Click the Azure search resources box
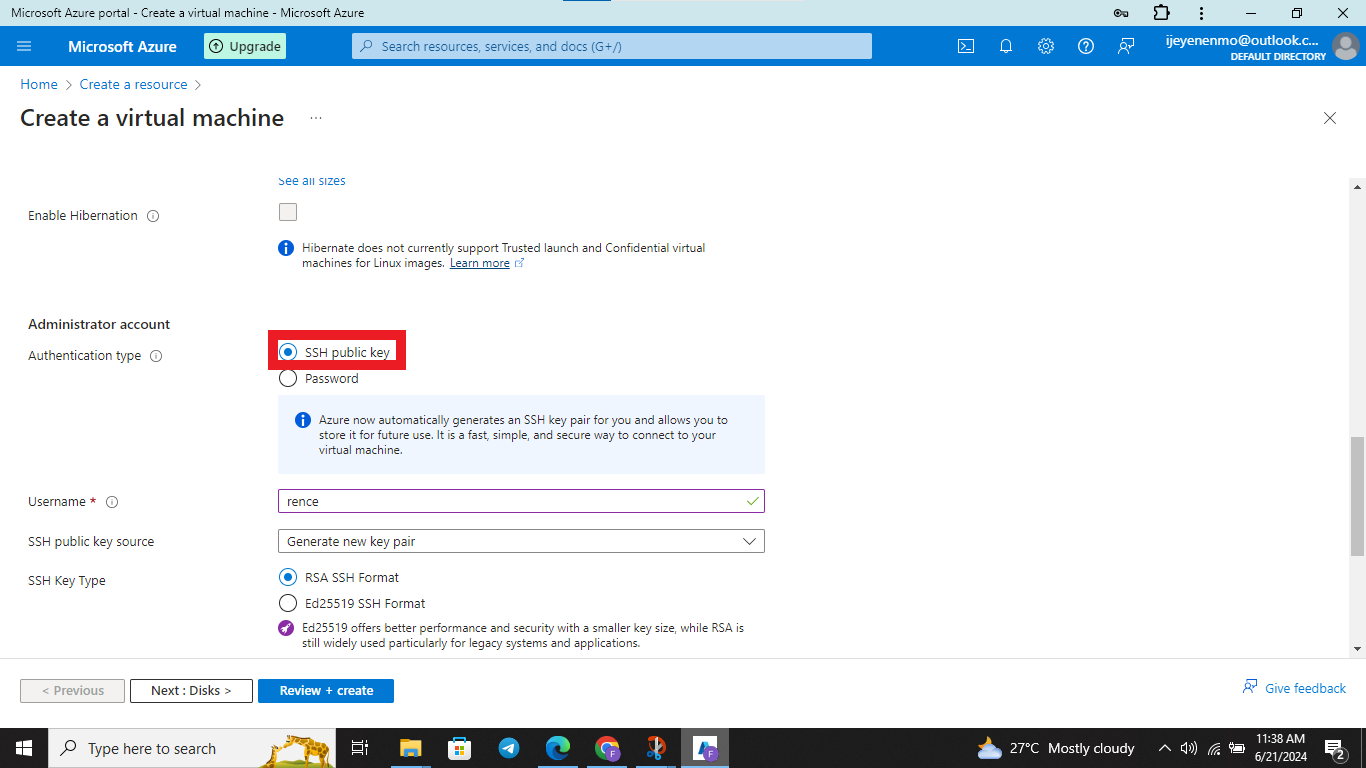Screen dimensions: 1366x768 pos(612,46)
